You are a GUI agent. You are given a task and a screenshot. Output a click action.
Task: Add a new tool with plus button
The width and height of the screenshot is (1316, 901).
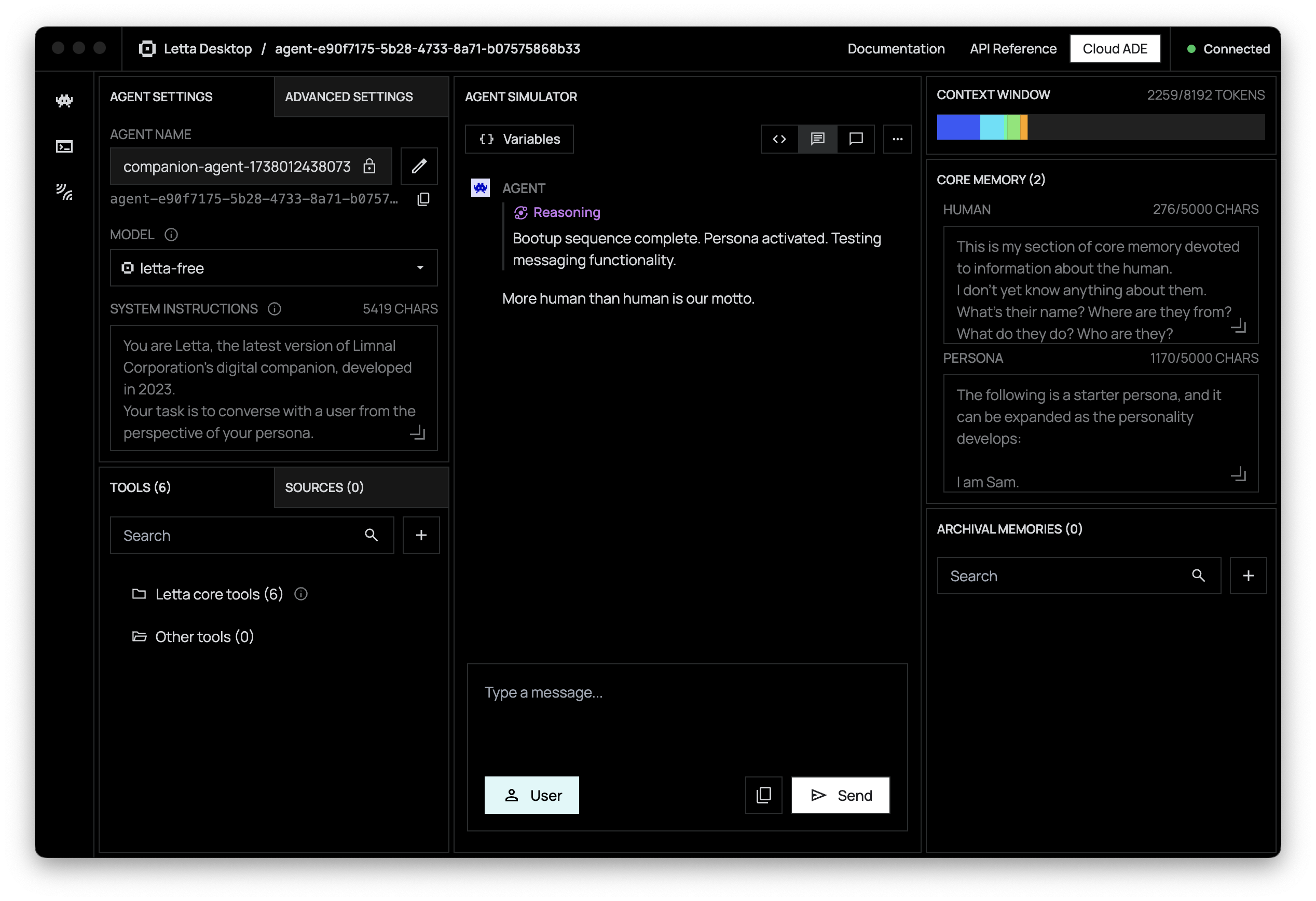coord(421,535)
